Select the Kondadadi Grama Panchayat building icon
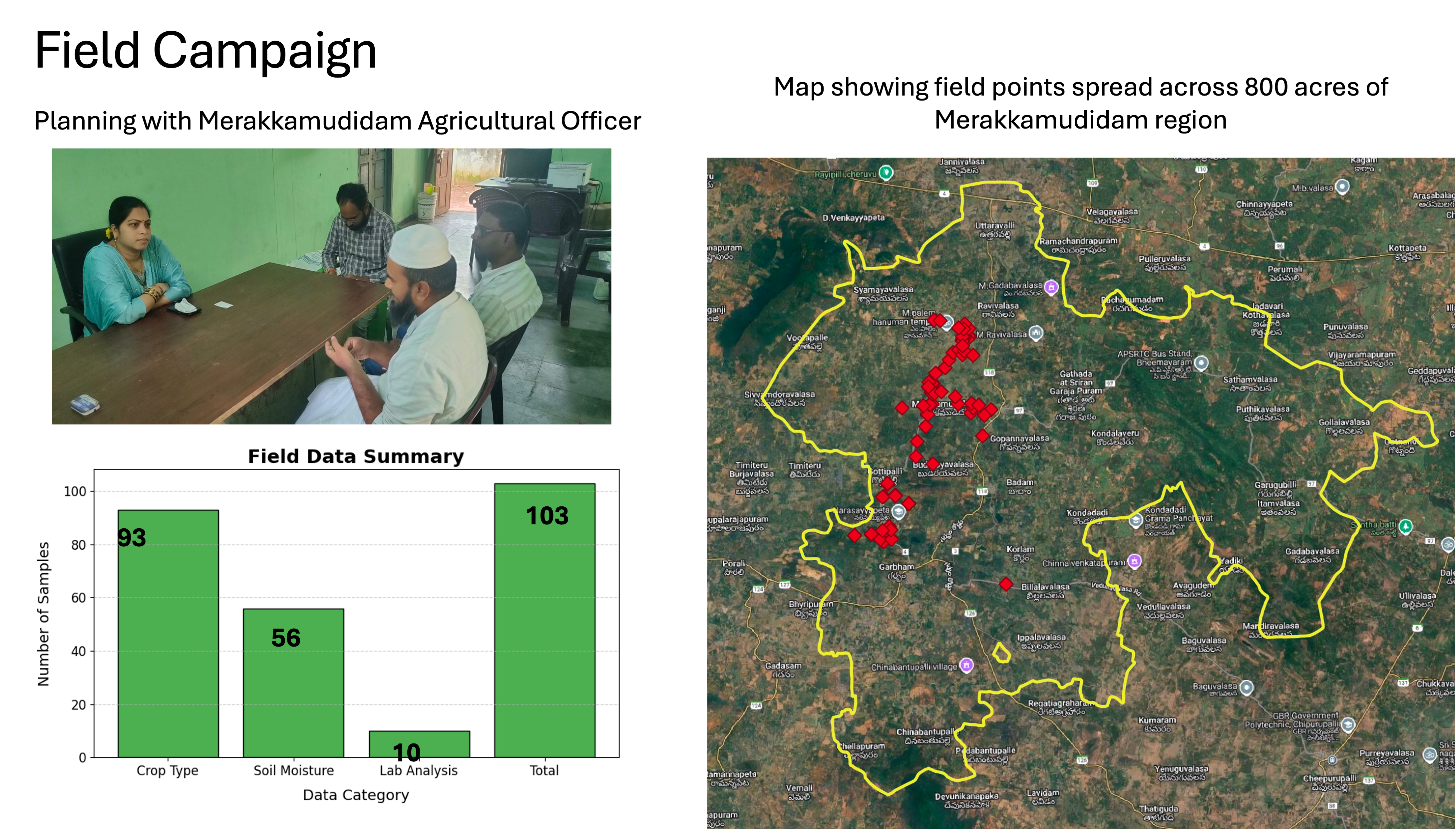The width and height of the screenshot is (1456, 830). click(x=1136, y=519)
